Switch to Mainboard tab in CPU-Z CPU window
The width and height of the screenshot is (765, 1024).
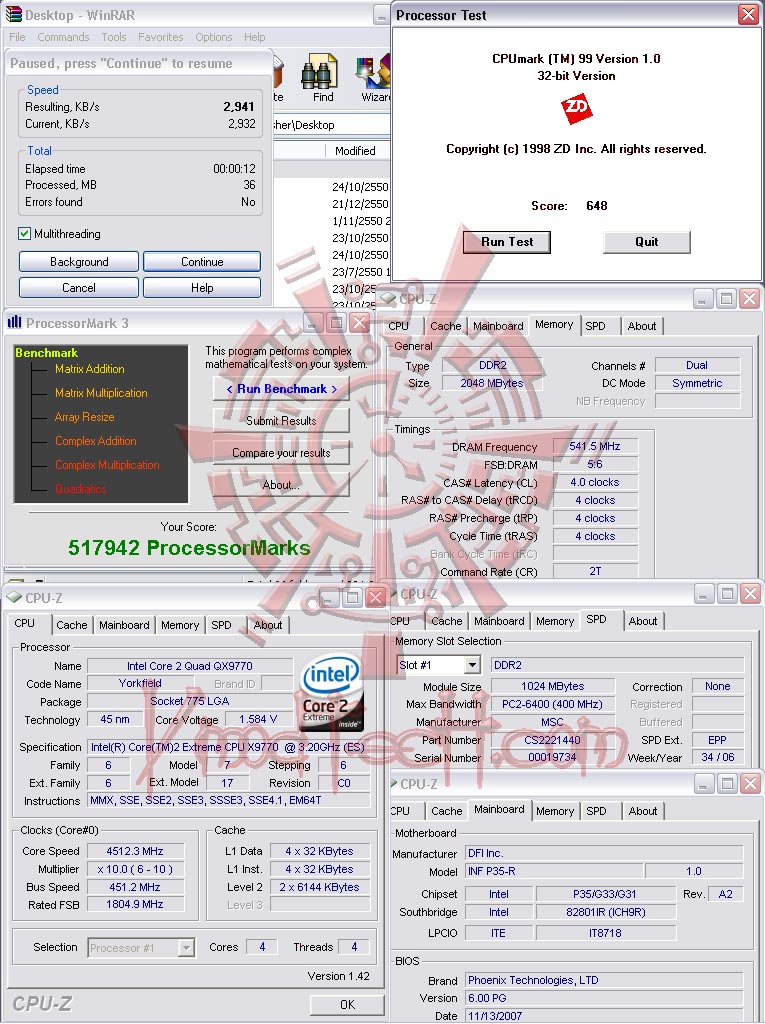pyautogui.click(x=124, y=625)
